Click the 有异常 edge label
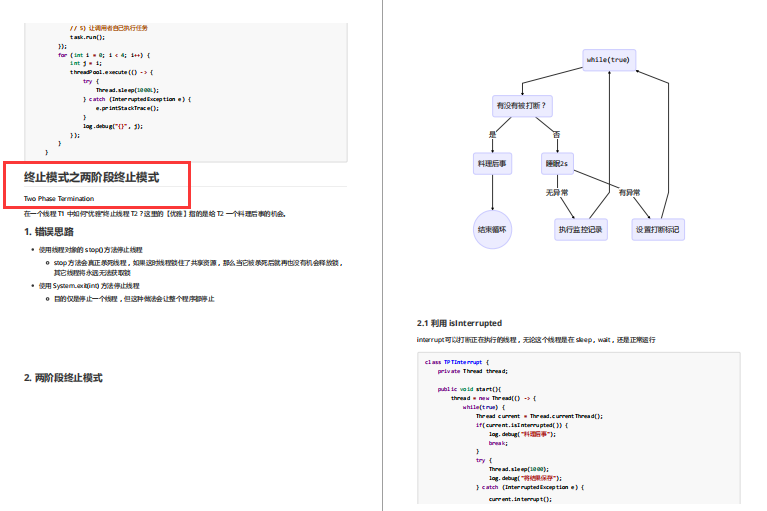Viewport: 767px width, 511px height. [x=629, y=193]
